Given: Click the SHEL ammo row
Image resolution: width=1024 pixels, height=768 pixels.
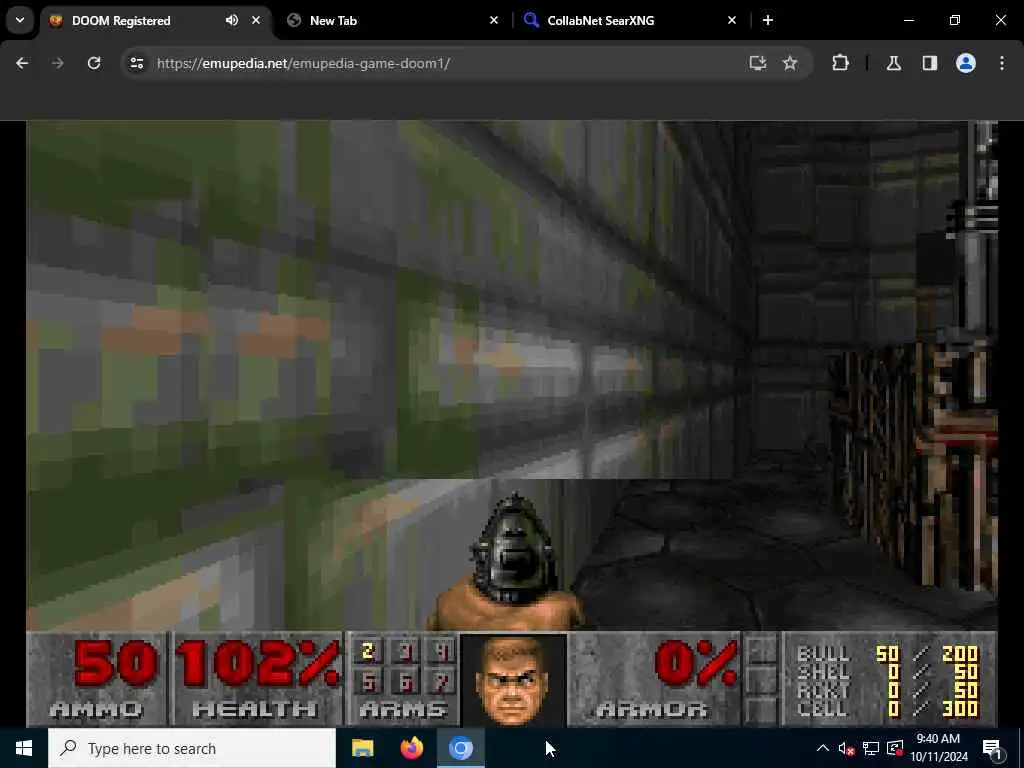Looking at the screenshot, I should [888, 672].
